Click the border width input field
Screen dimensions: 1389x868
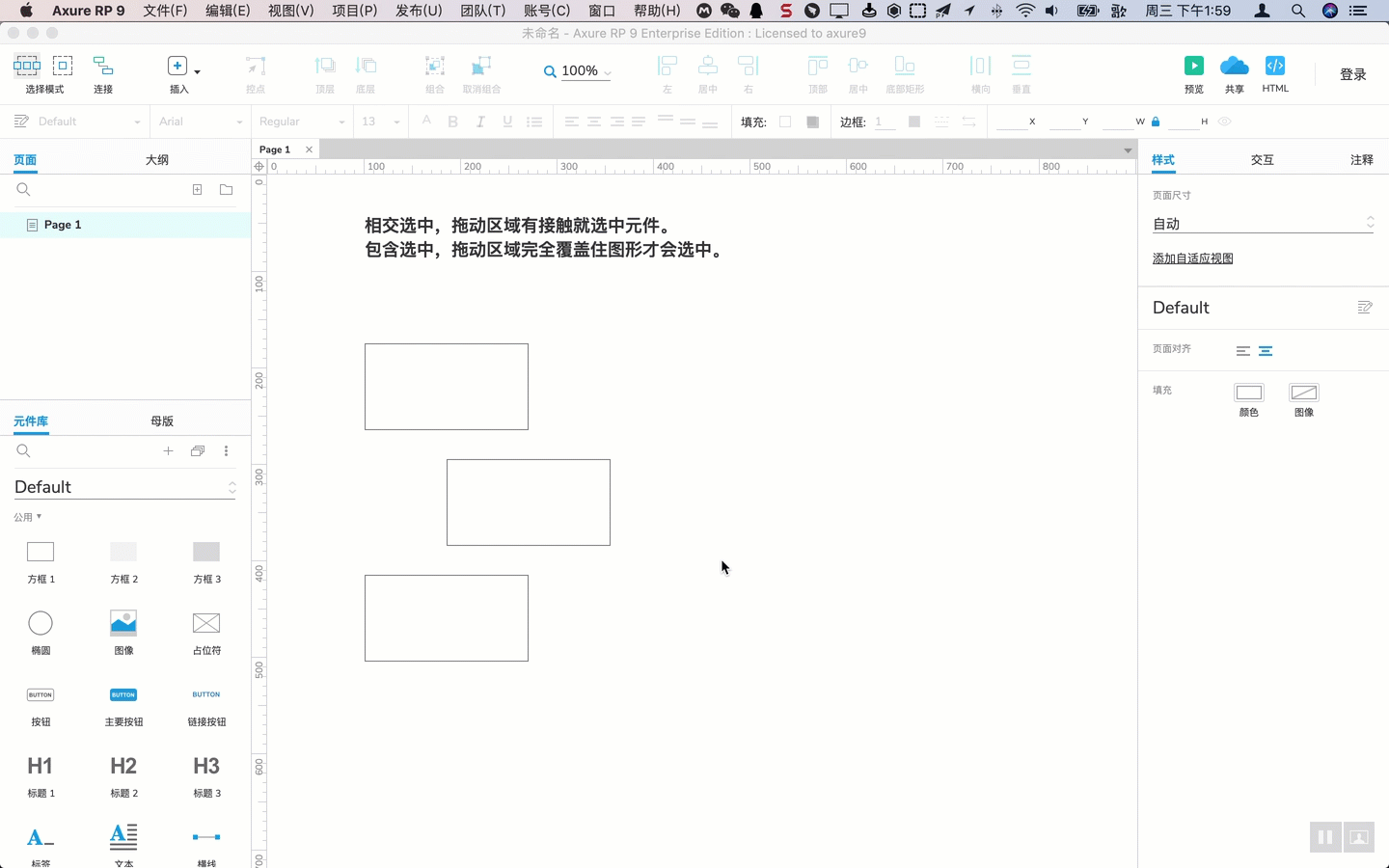click(x=885, y=122)
